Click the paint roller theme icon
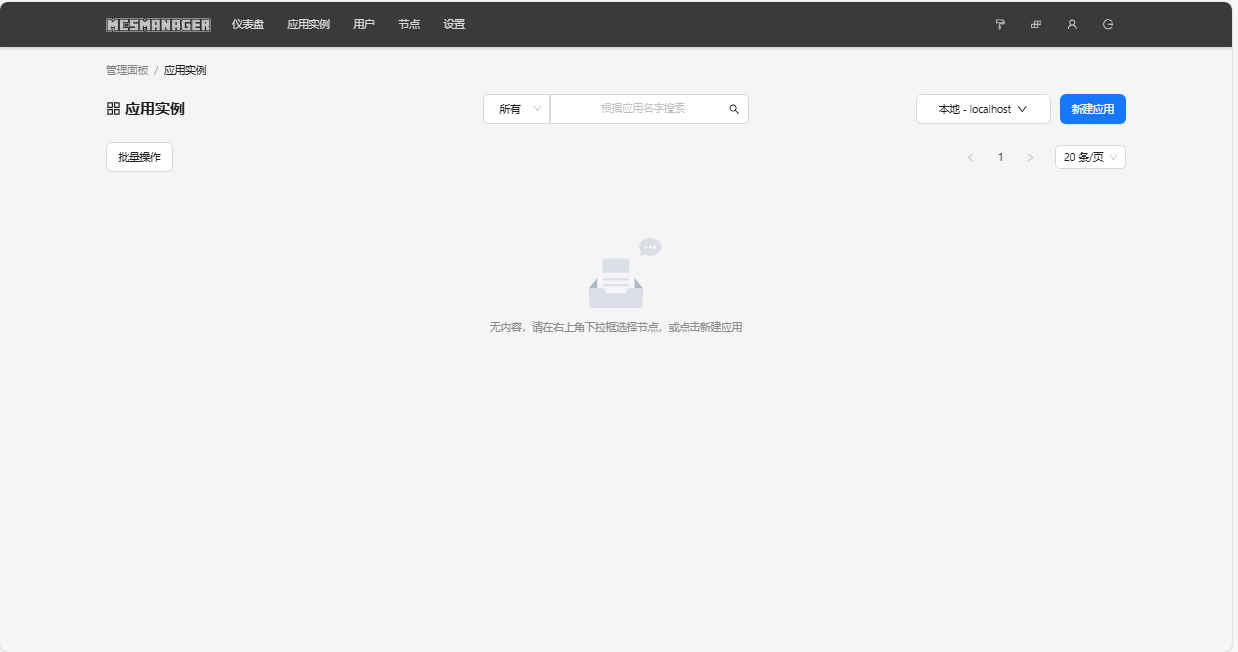Image resolution: width=1238 pixels, height=652 pixels. pyautogui.click(x=999, y=24)
